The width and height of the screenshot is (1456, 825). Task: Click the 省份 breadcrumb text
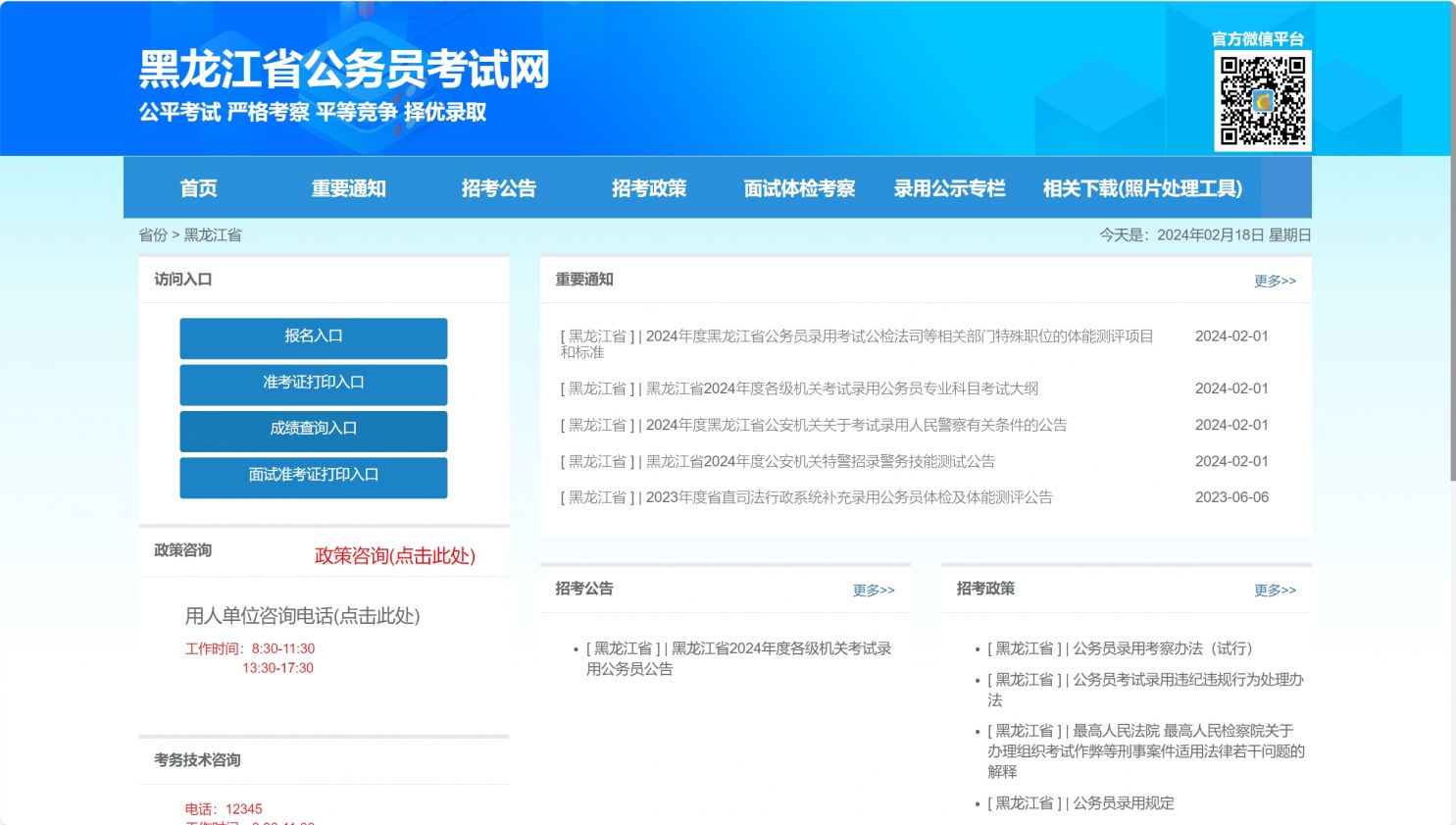[x=153, y=234]
